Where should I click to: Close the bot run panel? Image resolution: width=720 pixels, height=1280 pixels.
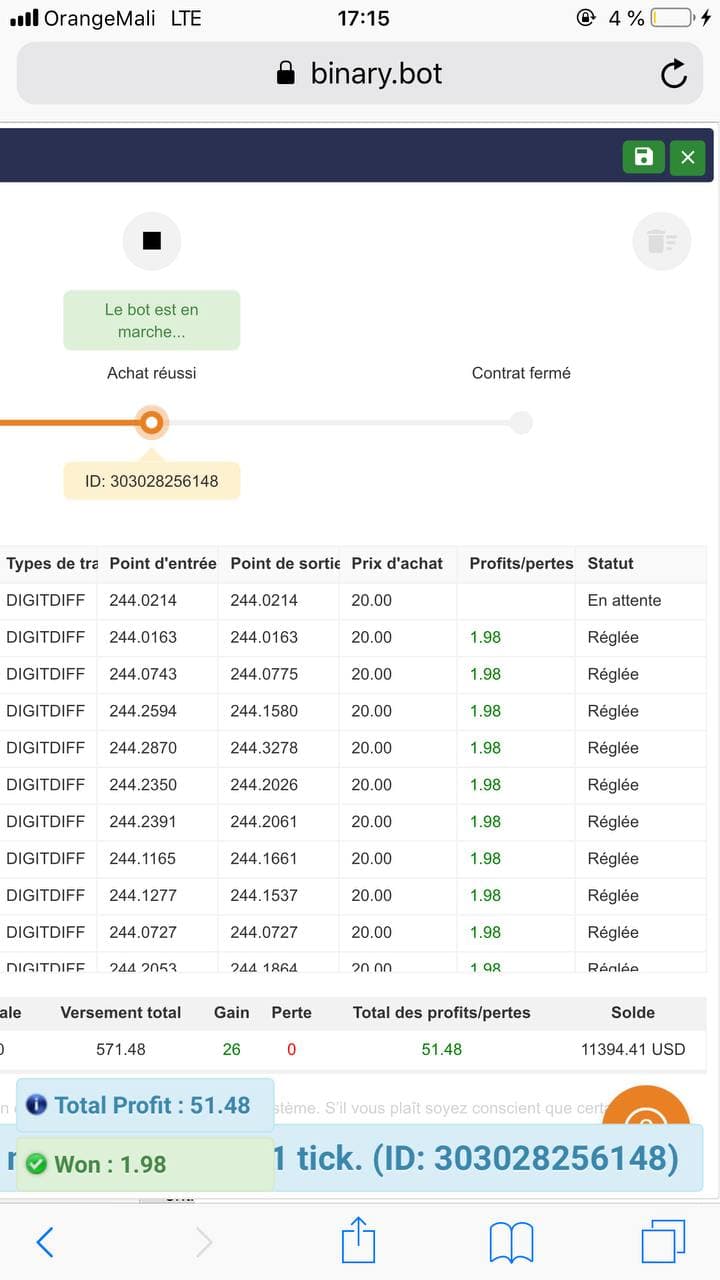point(687,157)
